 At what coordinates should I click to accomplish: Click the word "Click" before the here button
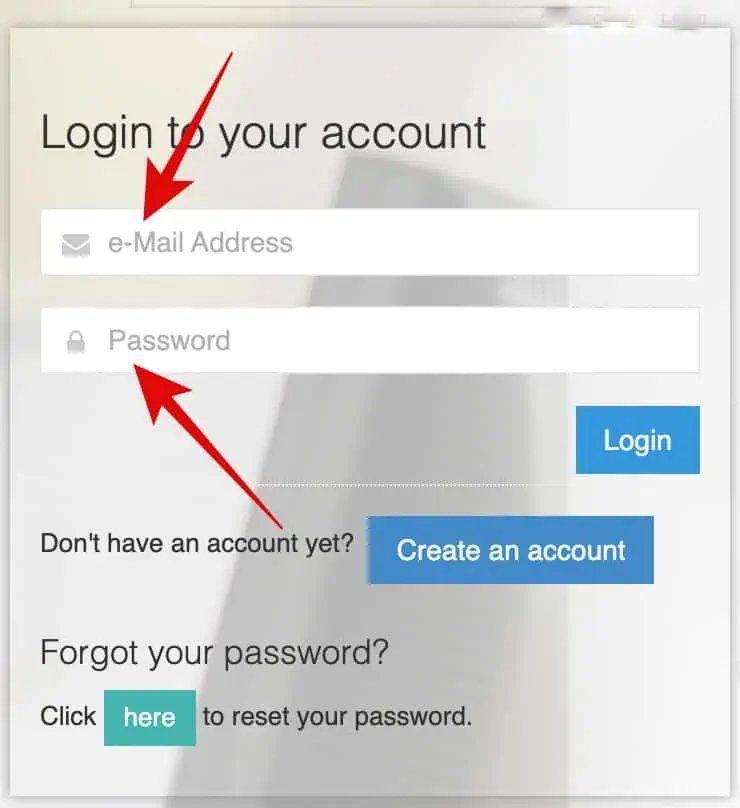tap(68, 716)
